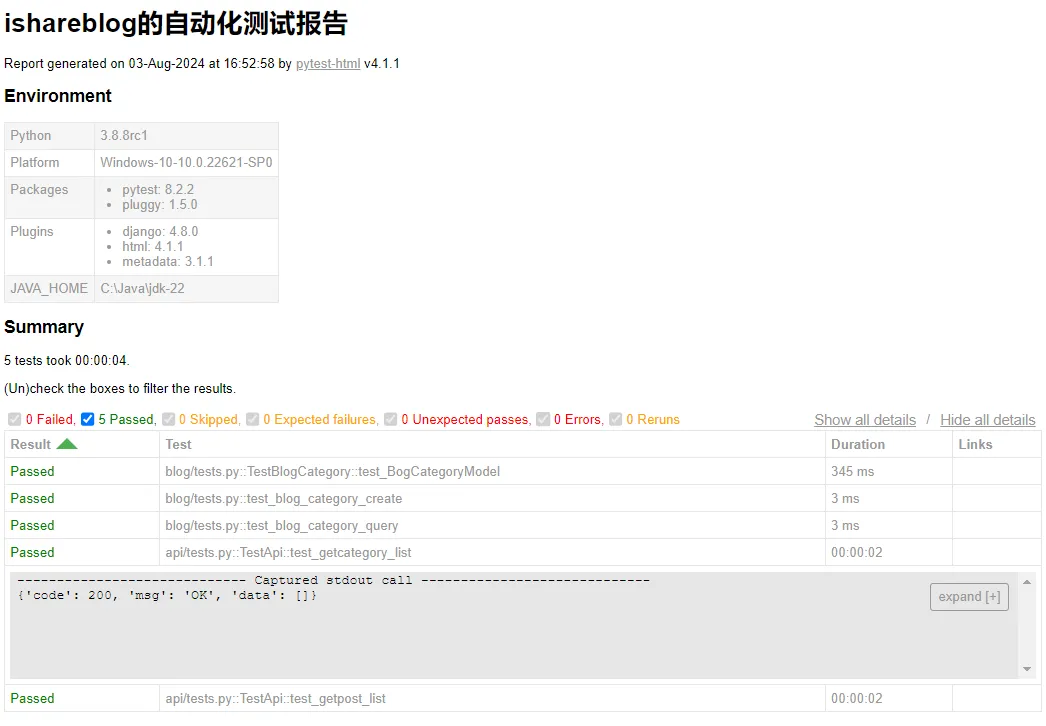Sort results by the Test column header
1046x726 pixels.
pos(179,444)
